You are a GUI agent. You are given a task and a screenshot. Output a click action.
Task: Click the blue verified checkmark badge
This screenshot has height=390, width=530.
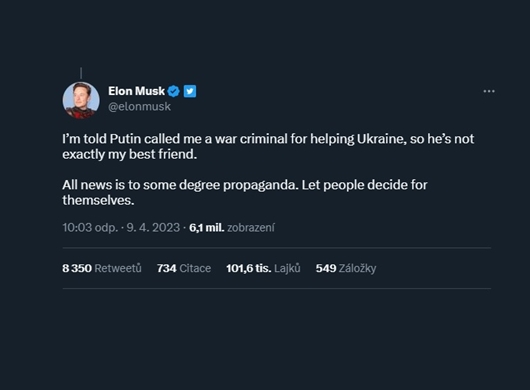174,91
